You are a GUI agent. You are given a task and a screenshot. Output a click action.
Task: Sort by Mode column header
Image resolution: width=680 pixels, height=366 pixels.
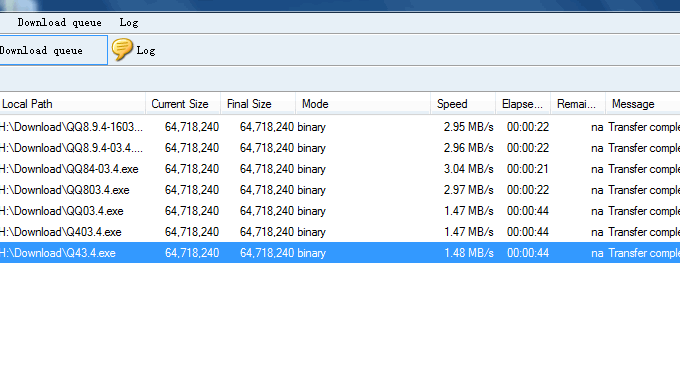[x=363, y=104]
